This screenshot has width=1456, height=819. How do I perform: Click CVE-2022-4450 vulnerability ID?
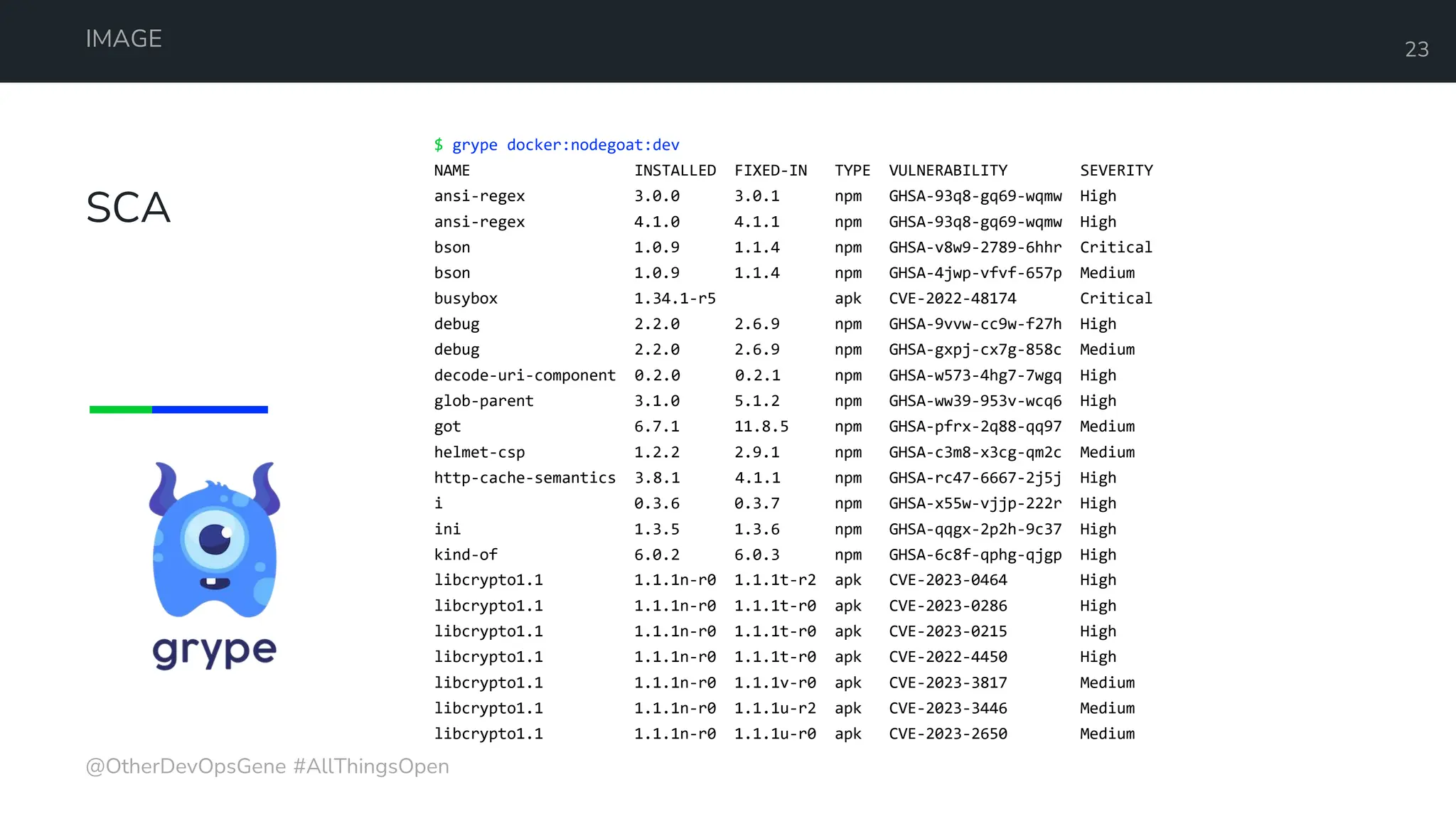(x=948, y=657)
